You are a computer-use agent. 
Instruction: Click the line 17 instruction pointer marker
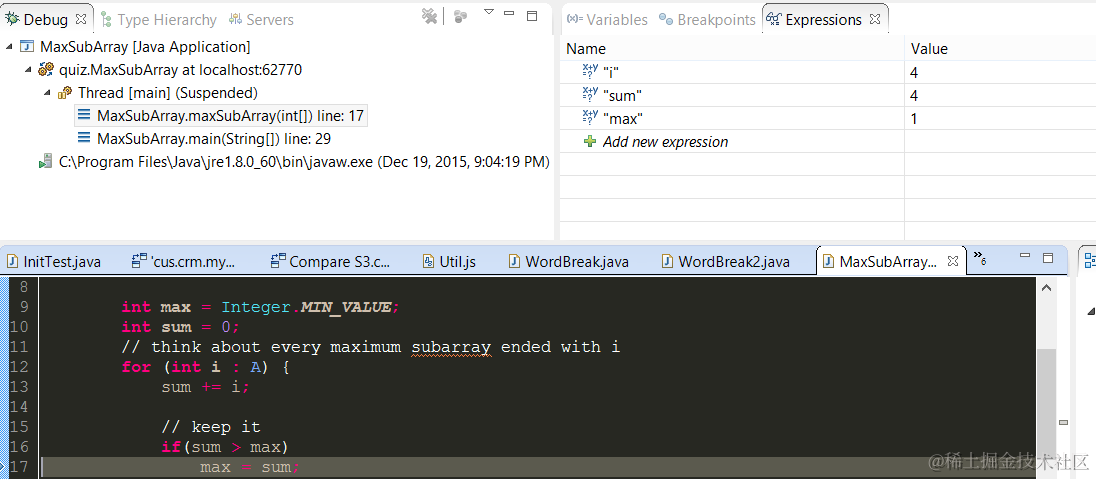click(3, 466)
